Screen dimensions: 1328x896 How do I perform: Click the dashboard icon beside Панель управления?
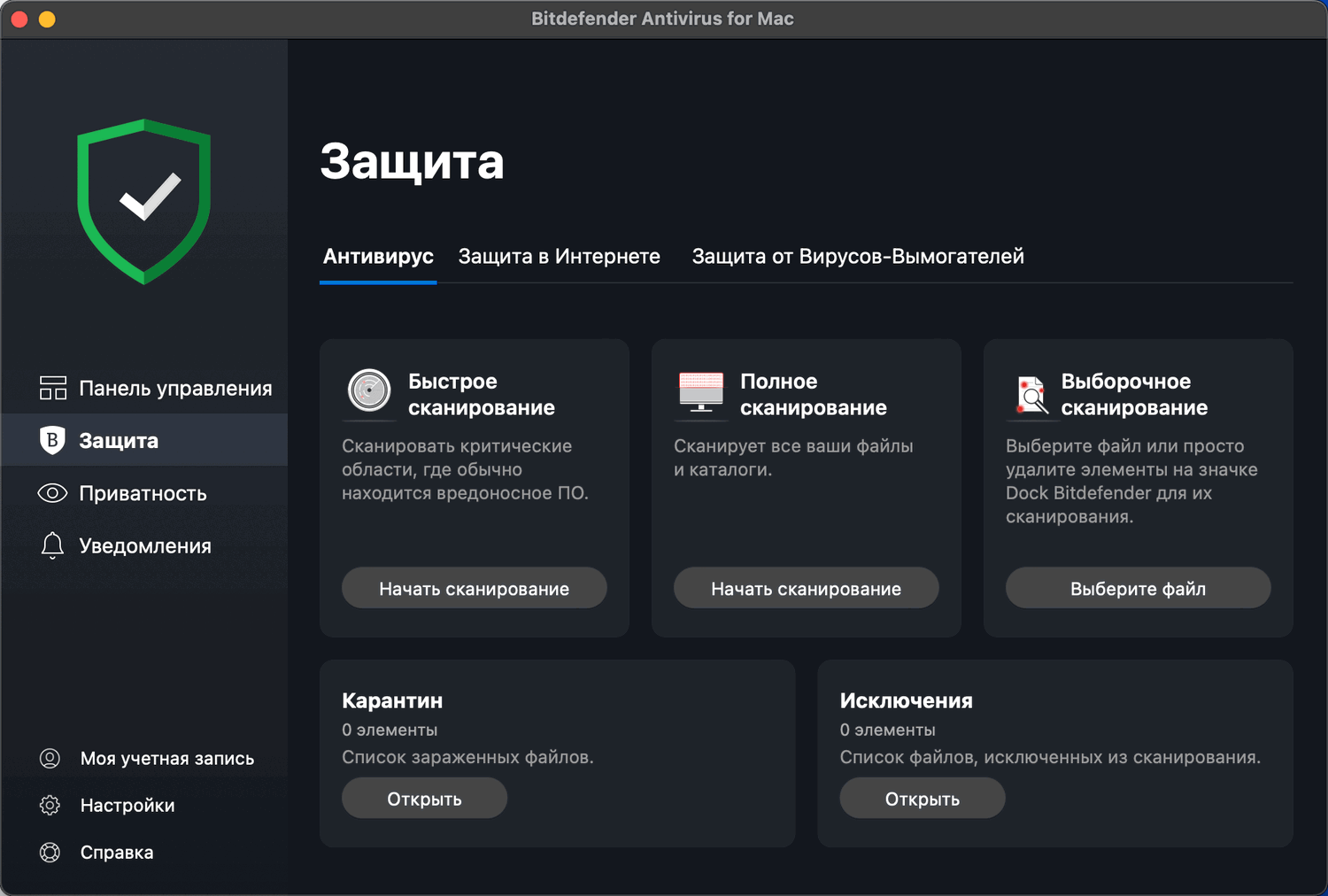[53, 388]
